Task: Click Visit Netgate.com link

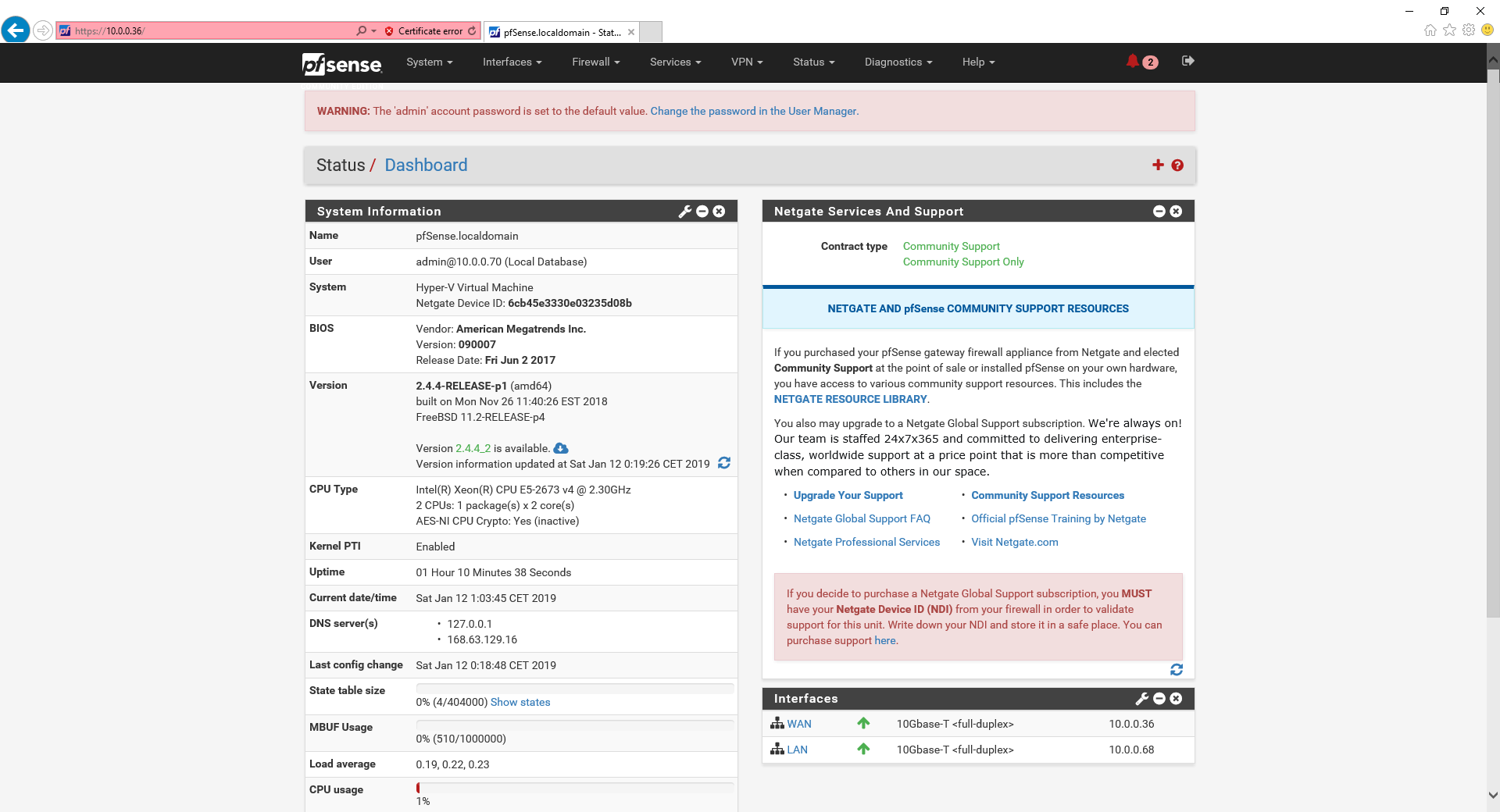Action: (x=1014, y=542)
